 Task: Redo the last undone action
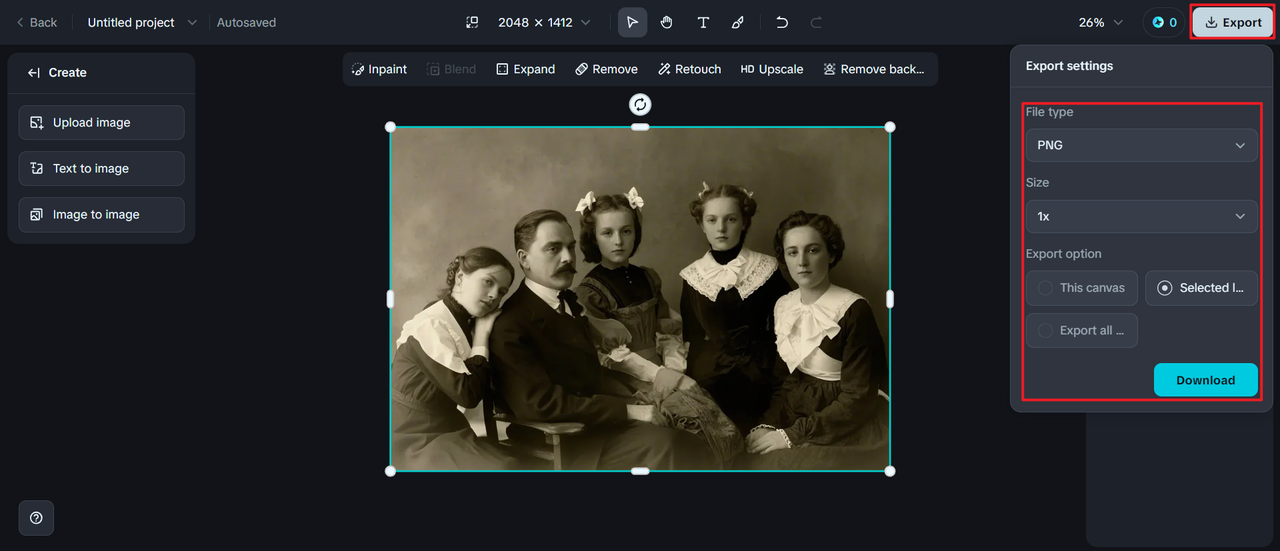pos(816,22)
